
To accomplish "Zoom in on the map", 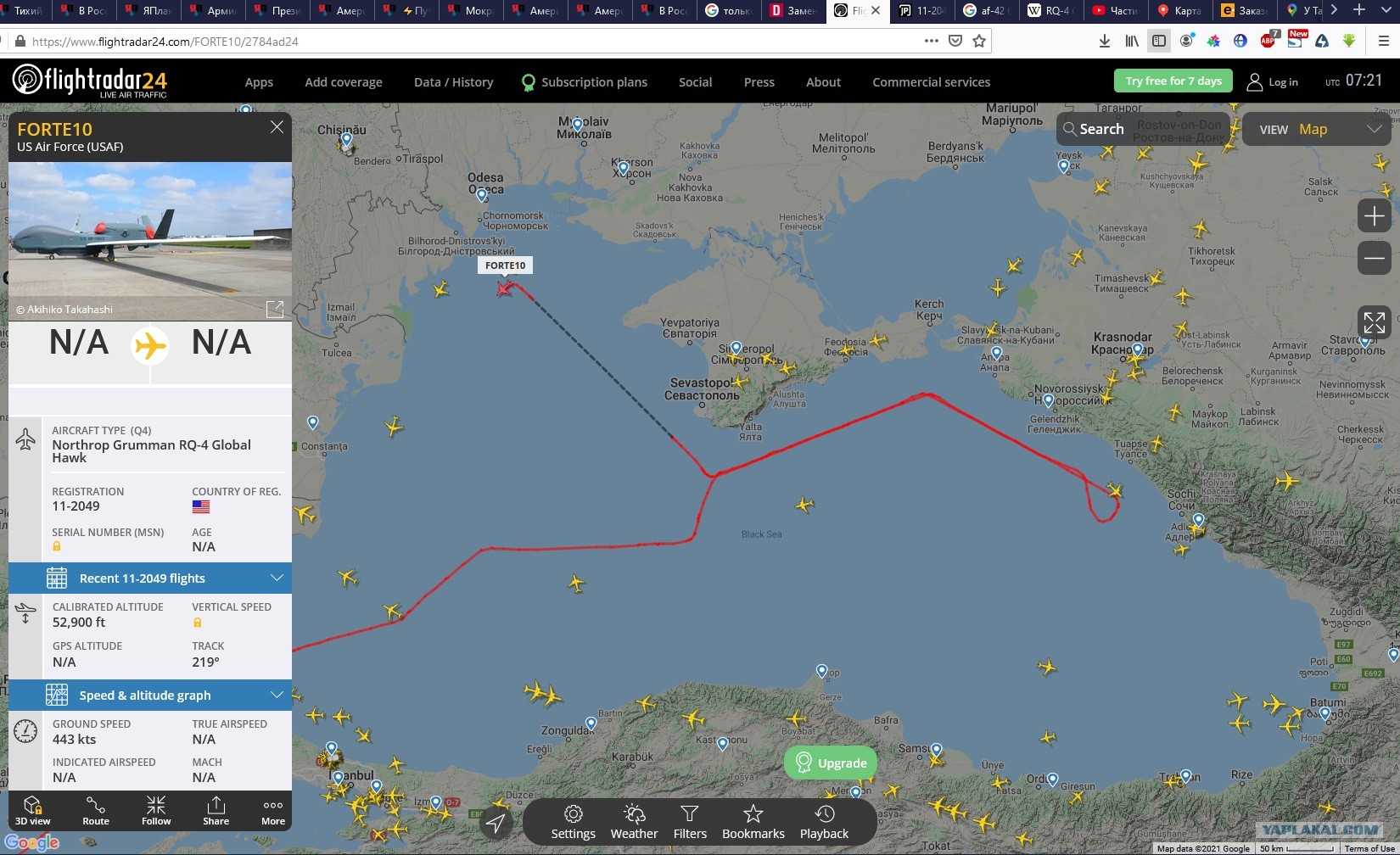I will [1374, 215].
